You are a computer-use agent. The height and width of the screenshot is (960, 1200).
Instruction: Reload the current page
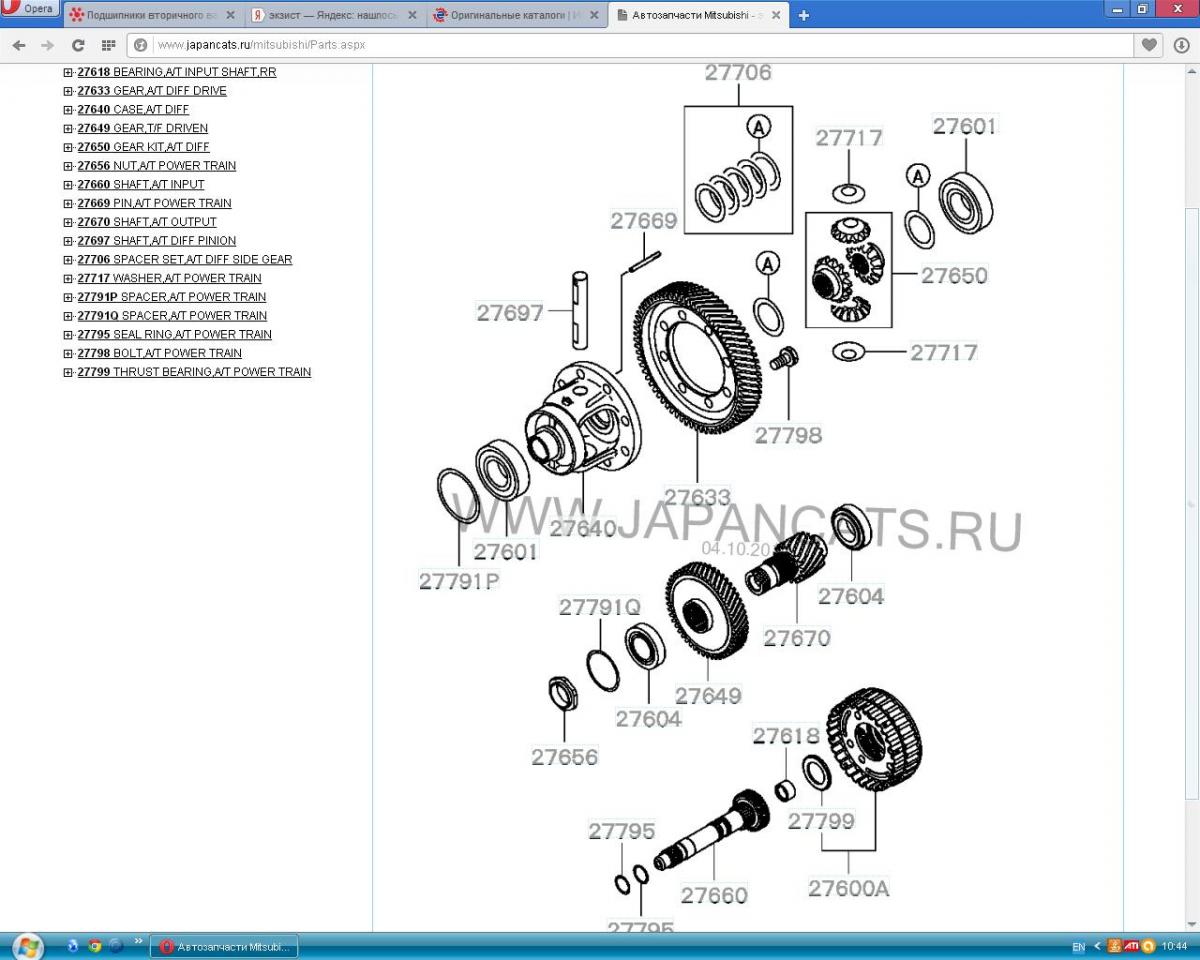(78, 46)
